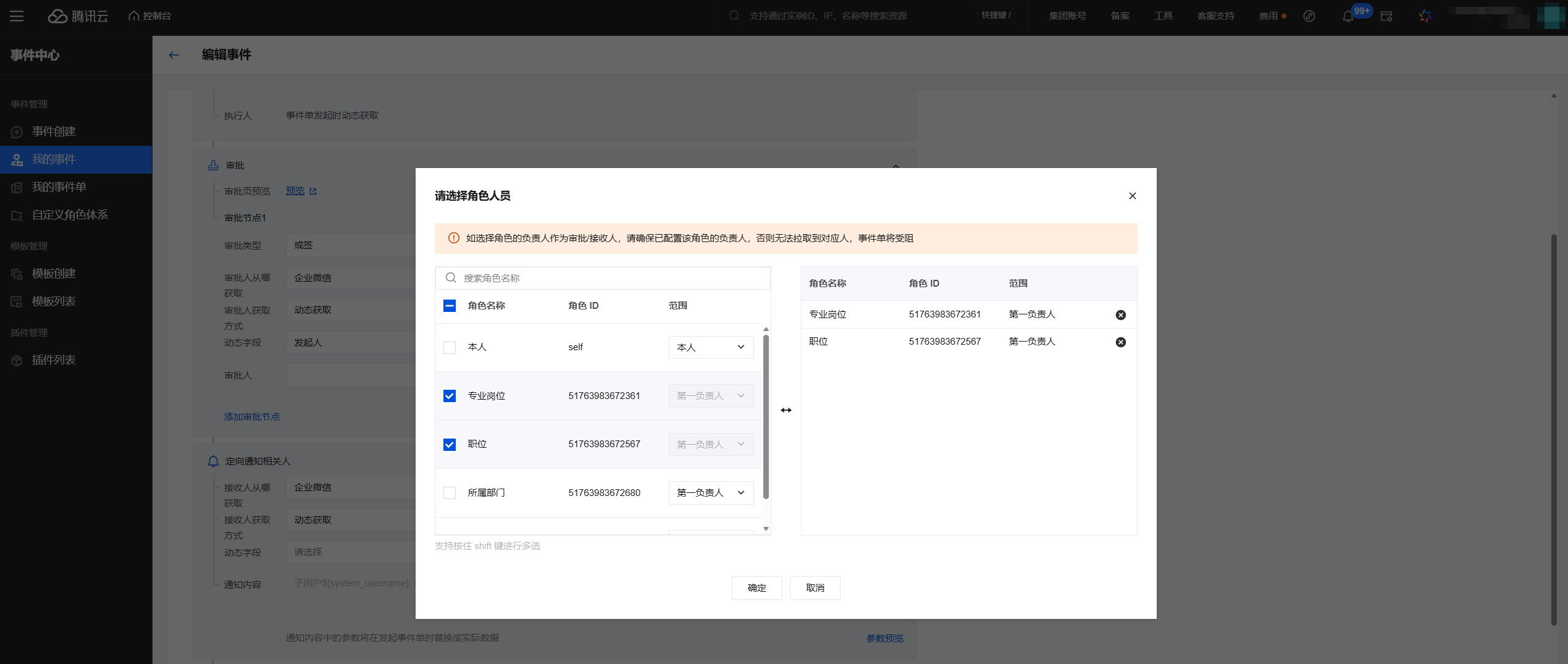Remove 专业岗位 from selected roles list
The width and height of the screenshot is (1568, 664).
1120,315
